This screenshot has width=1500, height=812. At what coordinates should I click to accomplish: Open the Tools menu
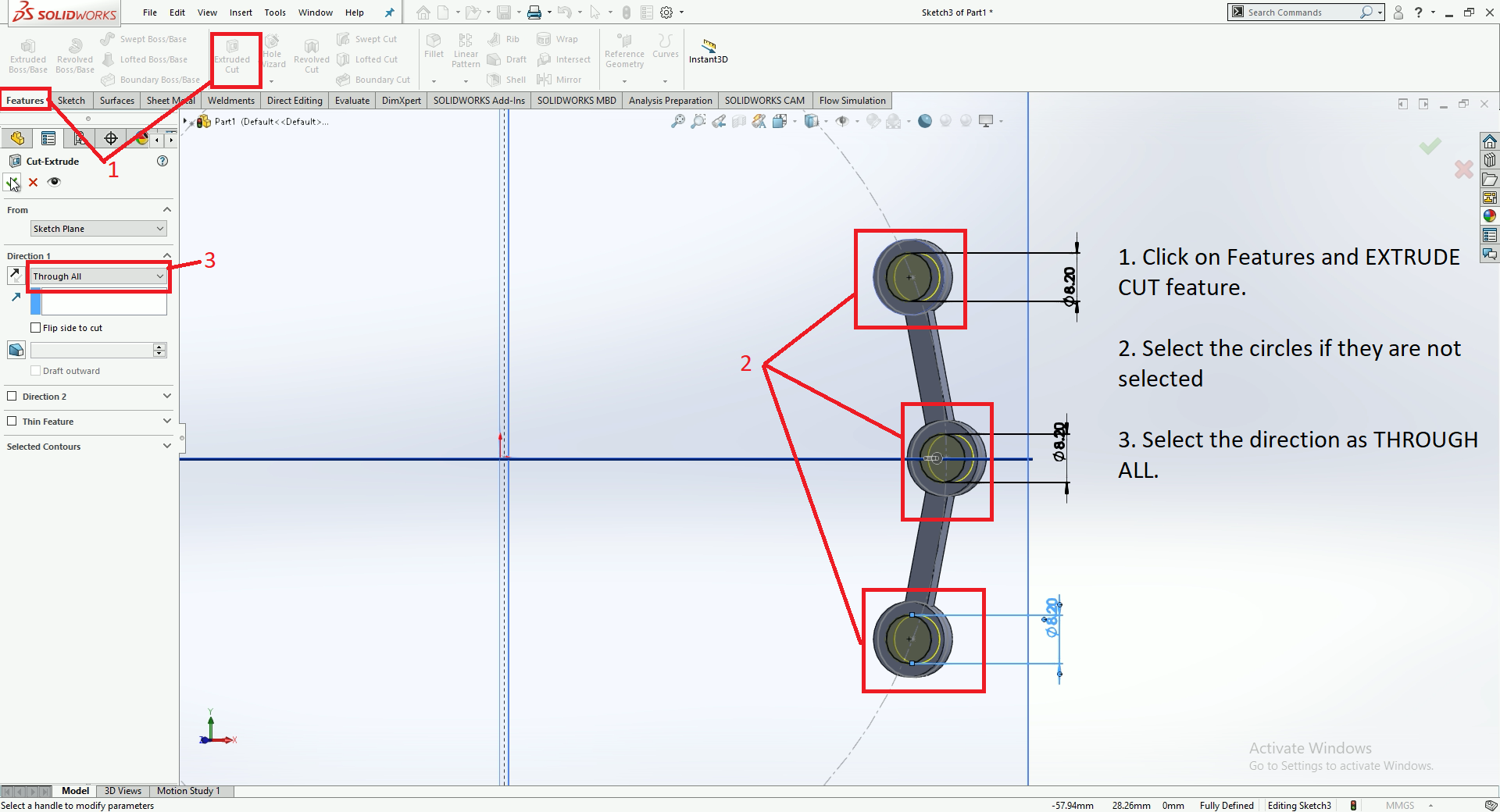coord(275,12)
